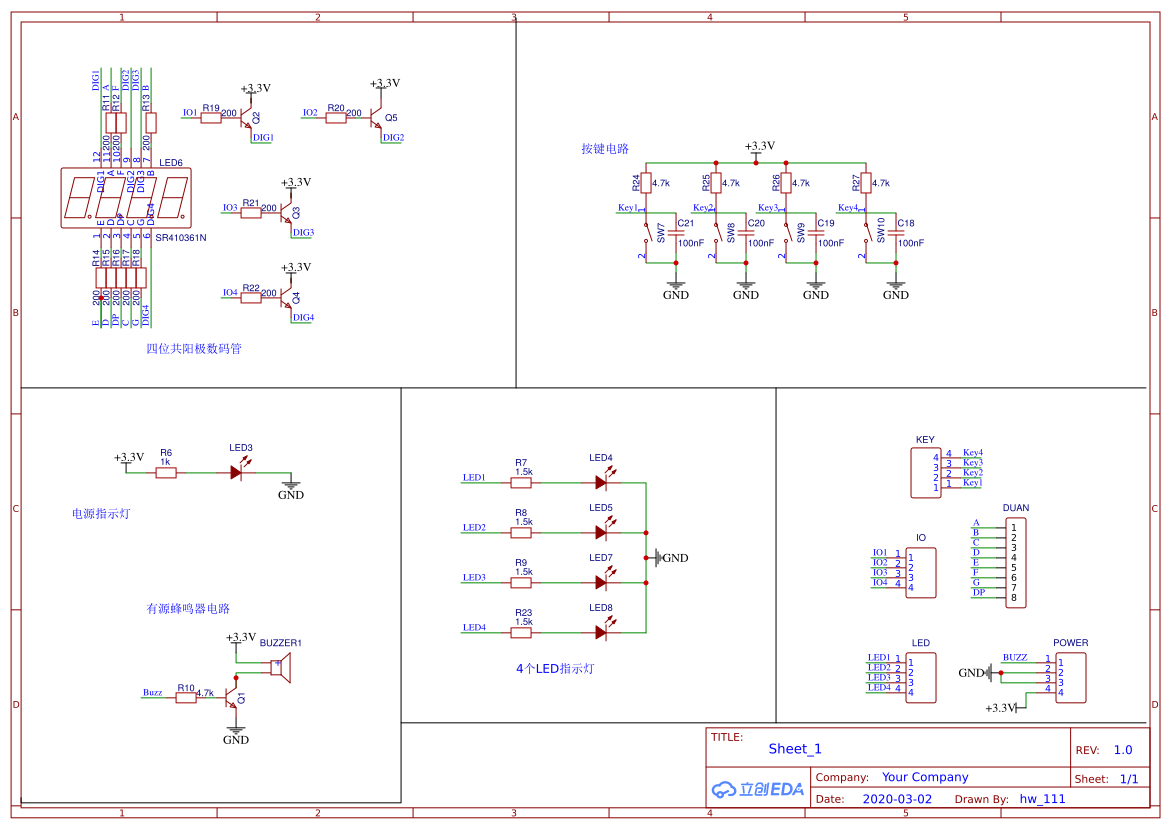Click the sheet number 1/1

(1129, 779)
